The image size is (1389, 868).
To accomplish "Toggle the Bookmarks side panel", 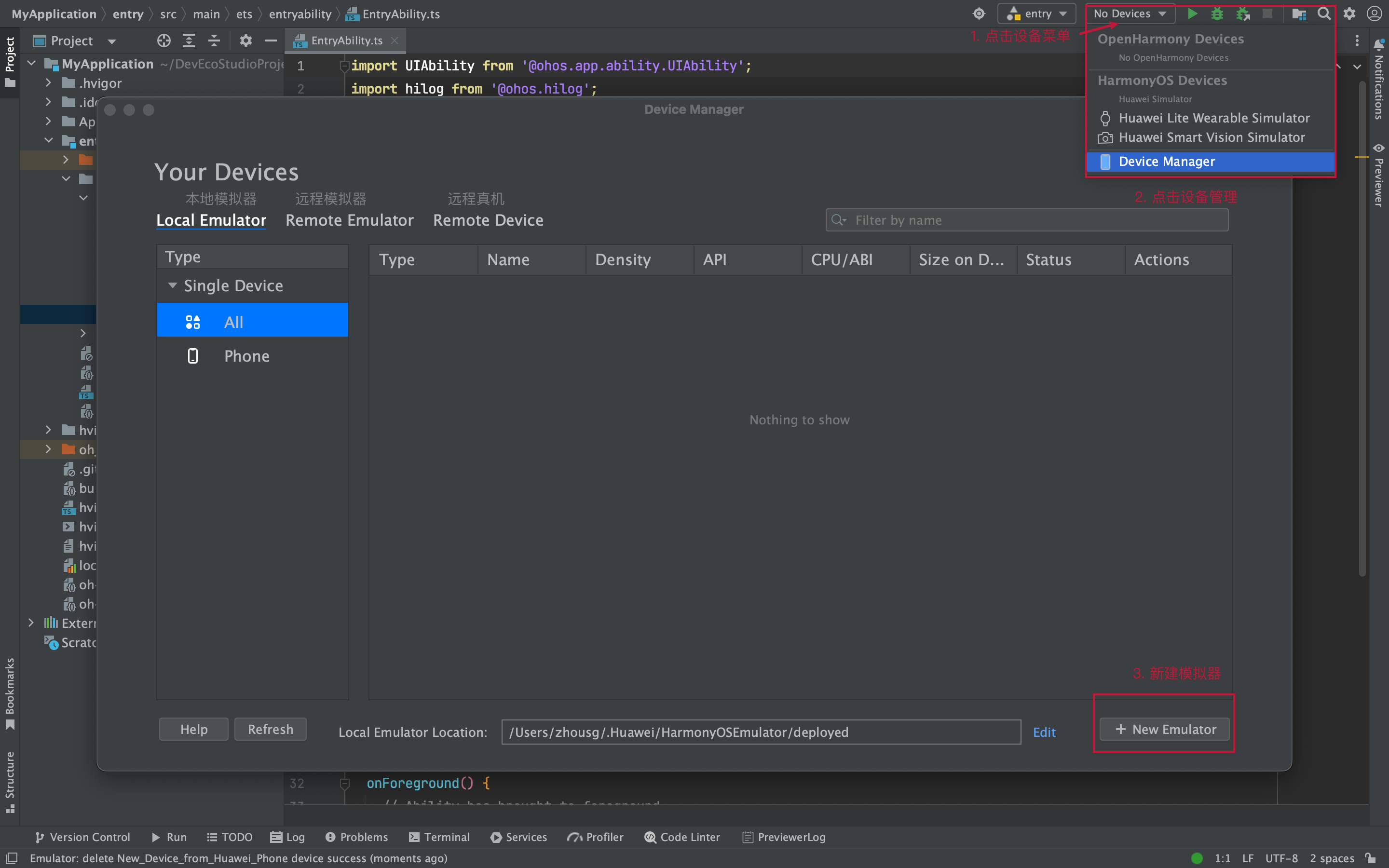I will click(x=10, y=693).
